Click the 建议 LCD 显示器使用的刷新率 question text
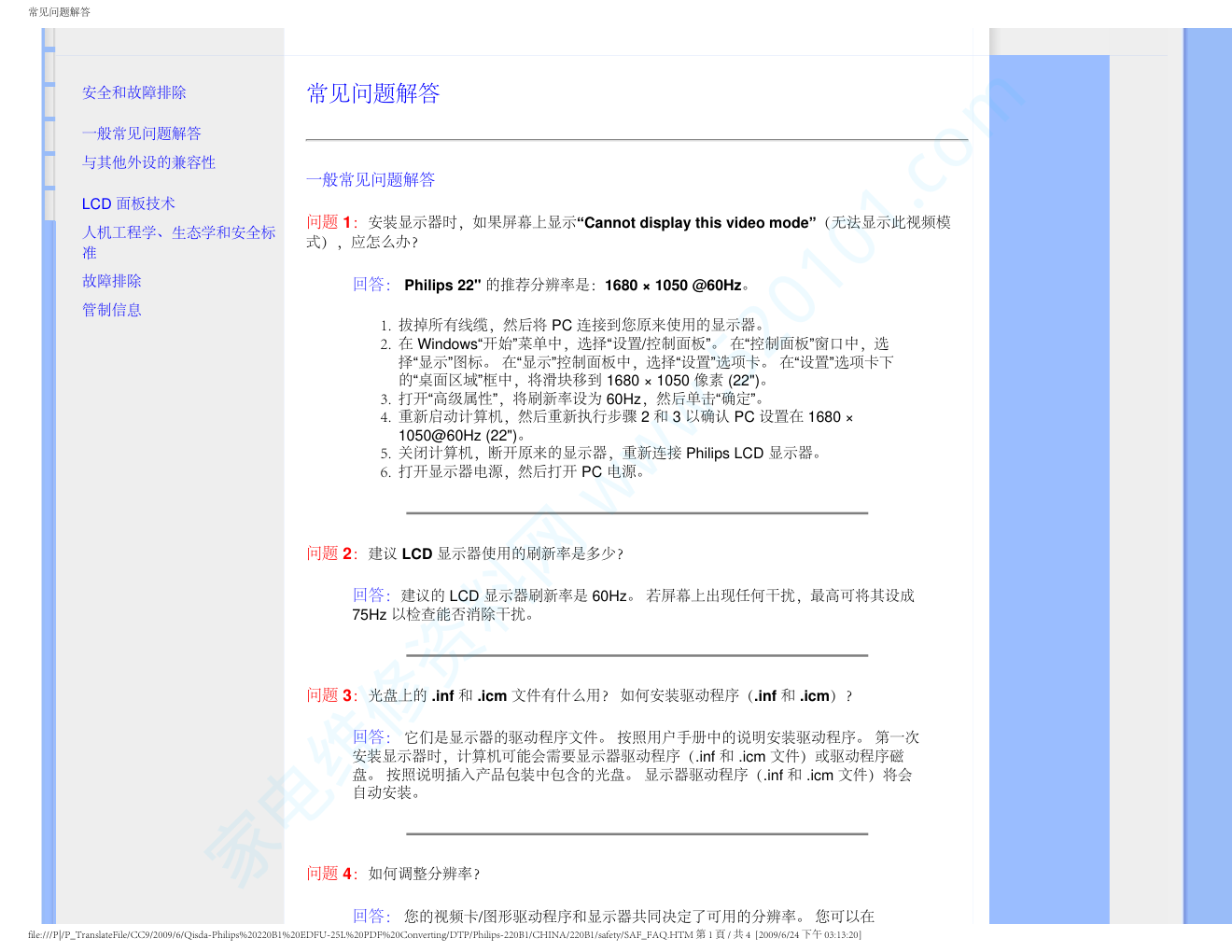This screenshot has width=1232, height=952. tap(496, 553)
